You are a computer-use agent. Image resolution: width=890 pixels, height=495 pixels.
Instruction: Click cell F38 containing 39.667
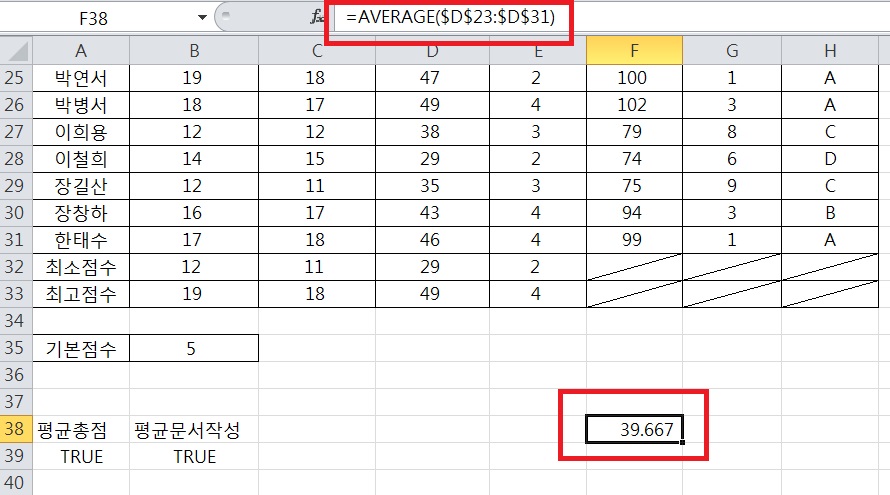point(633,430)
